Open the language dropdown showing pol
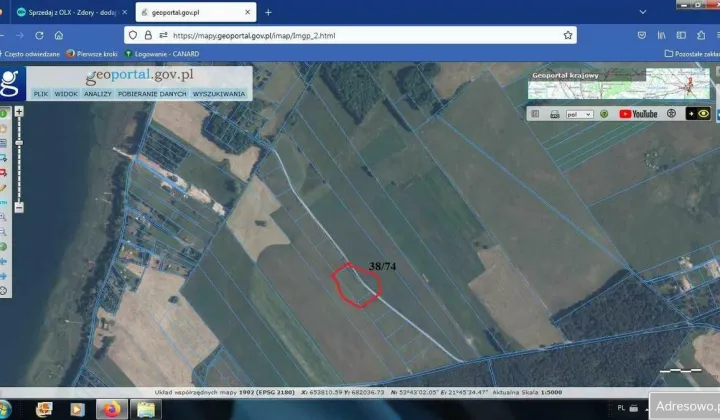The image size is (720, 420). pyautogui.click(x=579, y=114)
